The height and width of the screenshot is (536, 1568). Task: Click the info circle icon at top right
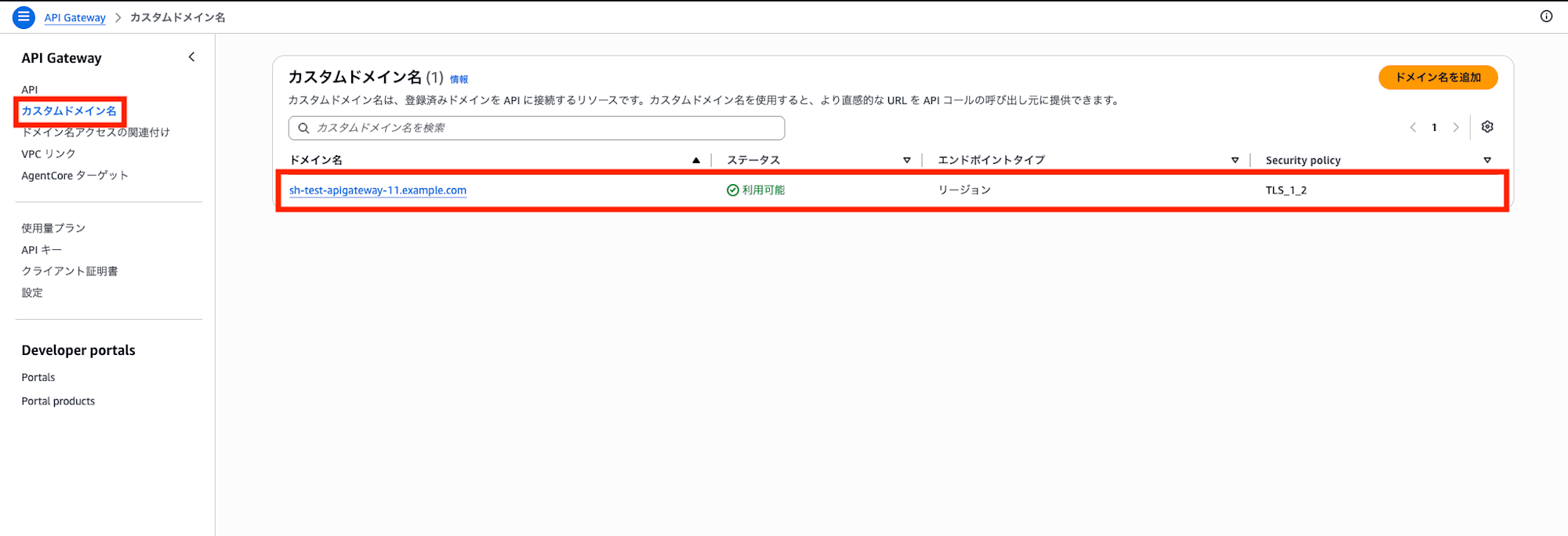pos(1546,16)
